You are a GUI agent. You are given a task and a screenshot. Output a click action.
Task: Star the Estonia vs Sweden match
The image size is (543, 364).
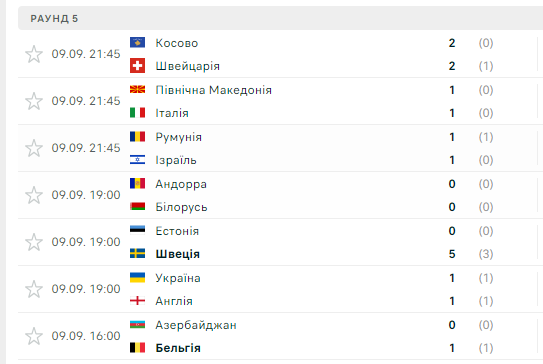pyautogui.click(x=34, y=242)
